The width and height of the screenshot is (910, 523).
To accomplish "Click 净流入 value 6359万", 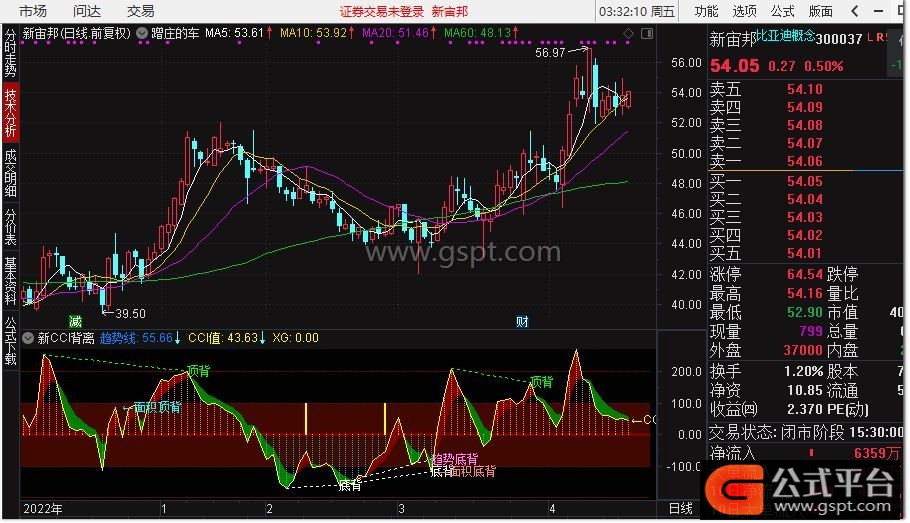I will point(876,453).
